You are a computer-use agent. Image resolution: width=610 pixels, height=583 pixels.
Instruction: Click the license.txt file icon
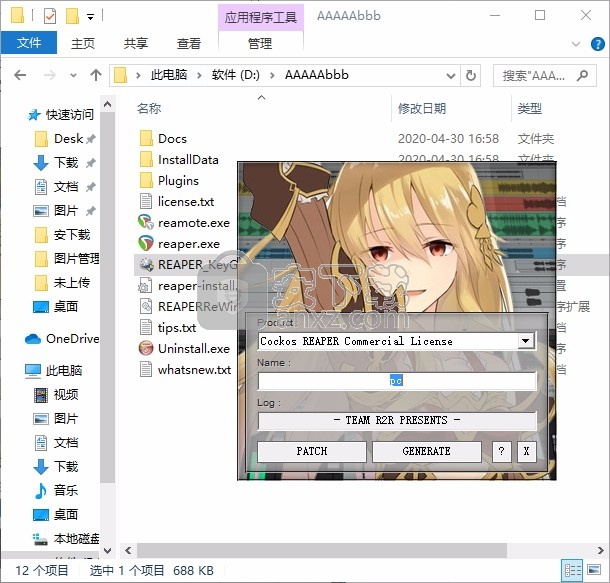pos(146,201)
